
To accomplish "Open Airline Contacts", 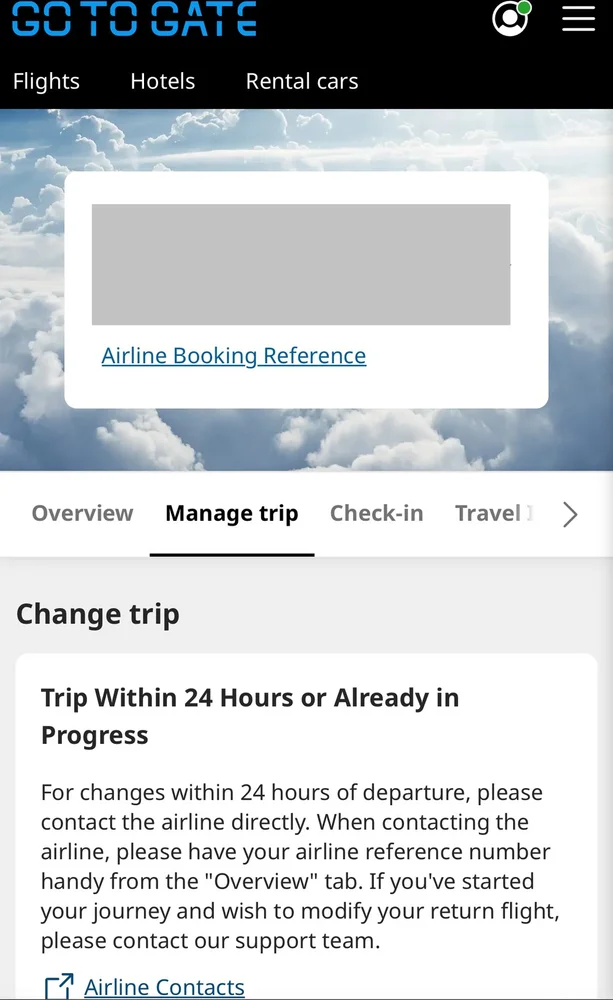I will pyautogui.click(x=164, y=987).
